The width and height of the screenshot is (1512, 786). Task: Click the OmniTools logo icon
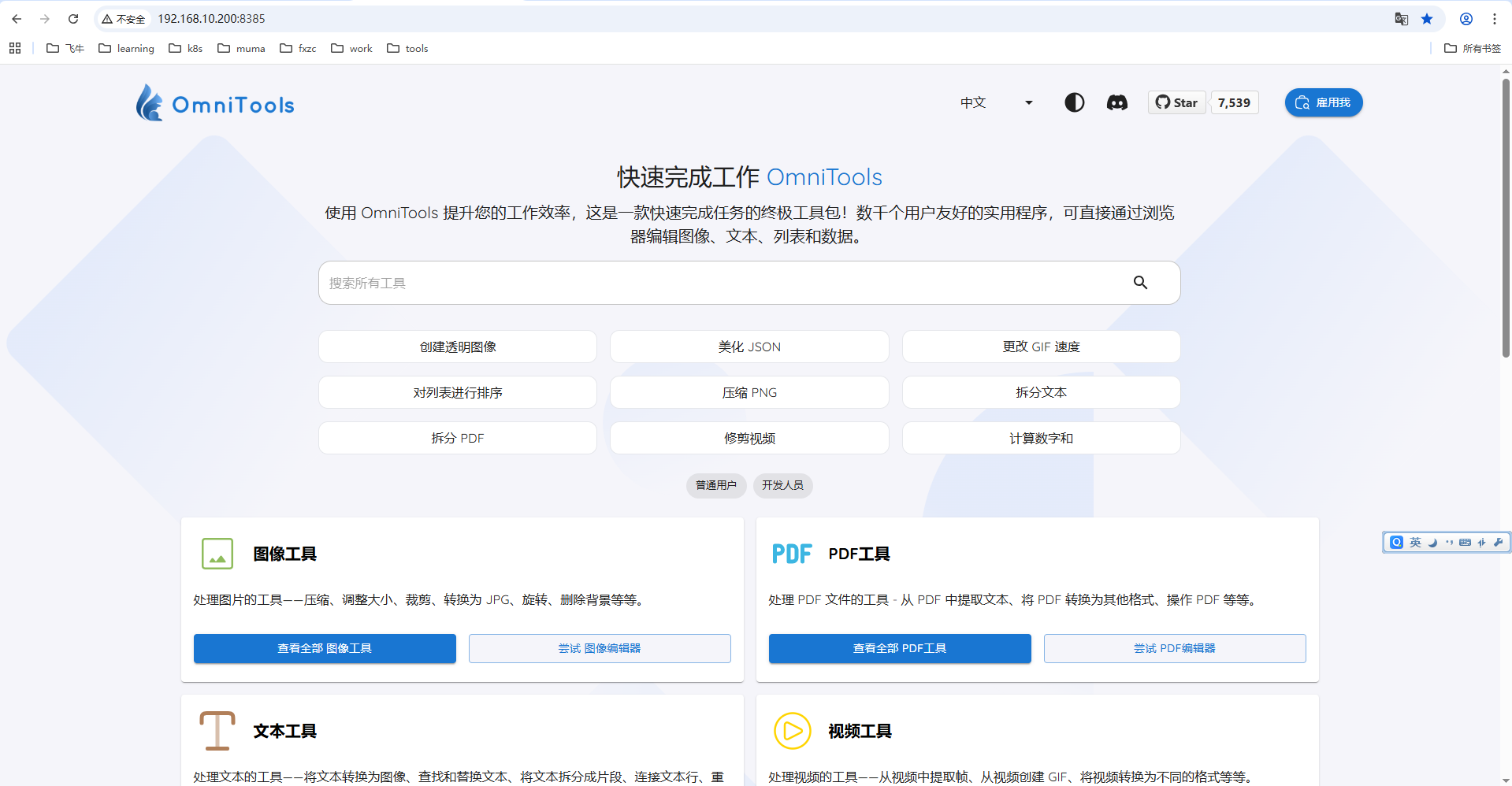149,103
